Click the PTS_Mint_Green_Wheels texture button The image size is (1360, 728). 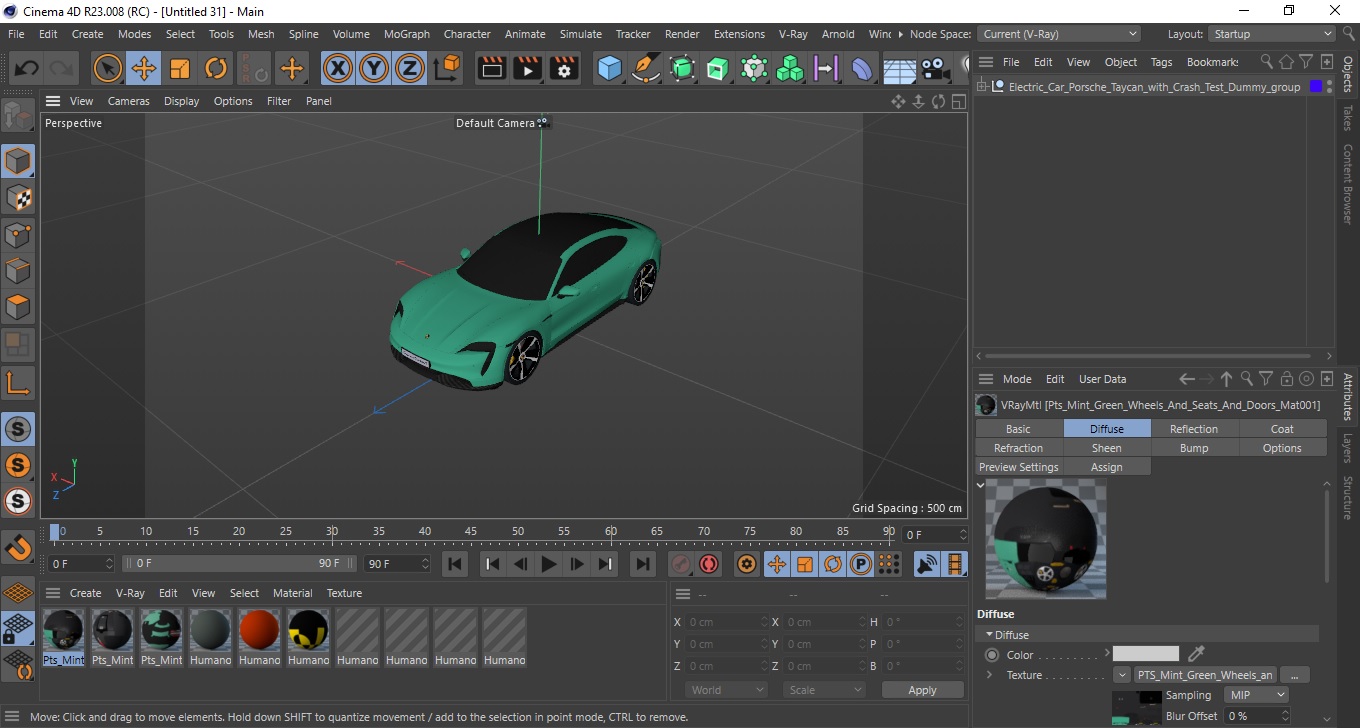tap(1205, 675)
